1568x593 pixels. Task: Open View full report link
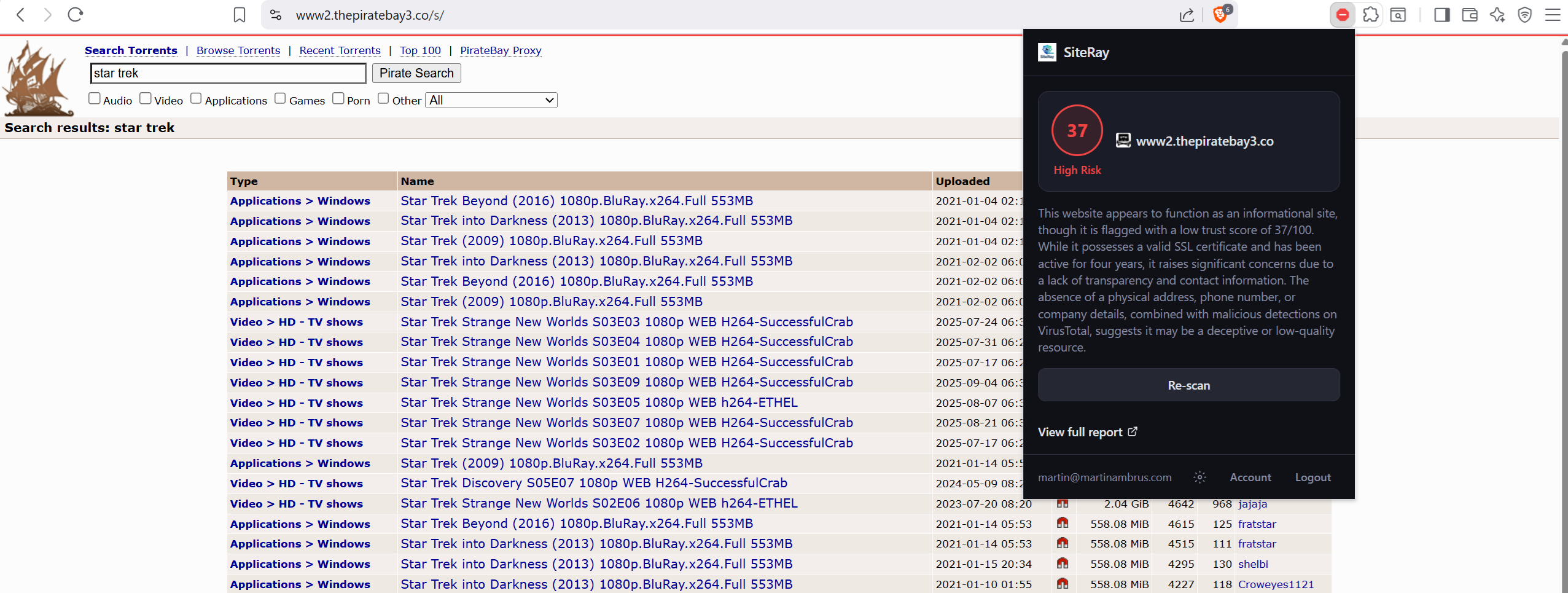[x=1087, y=432]
